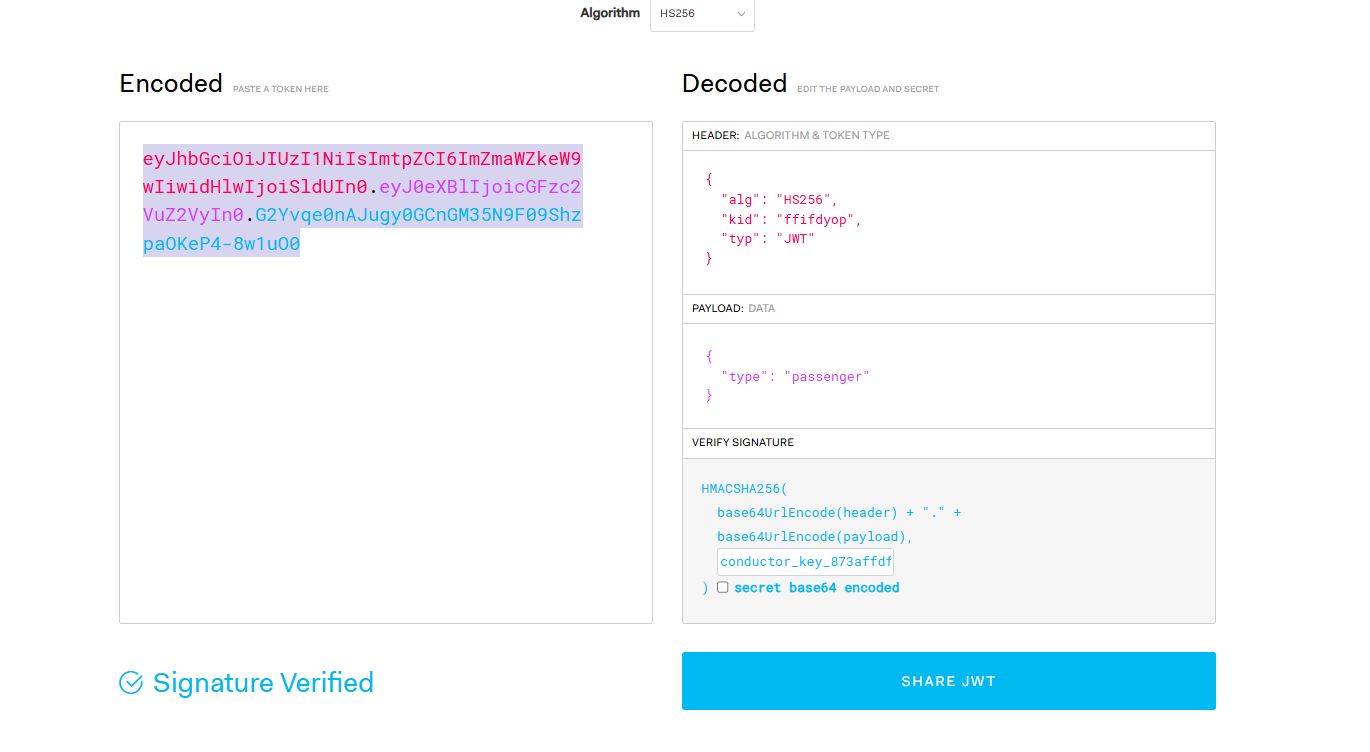Click the purple payload segment eyJ0eXBlIjoicGFzc2
This screenshot has height=752, width=1370.
481,187
